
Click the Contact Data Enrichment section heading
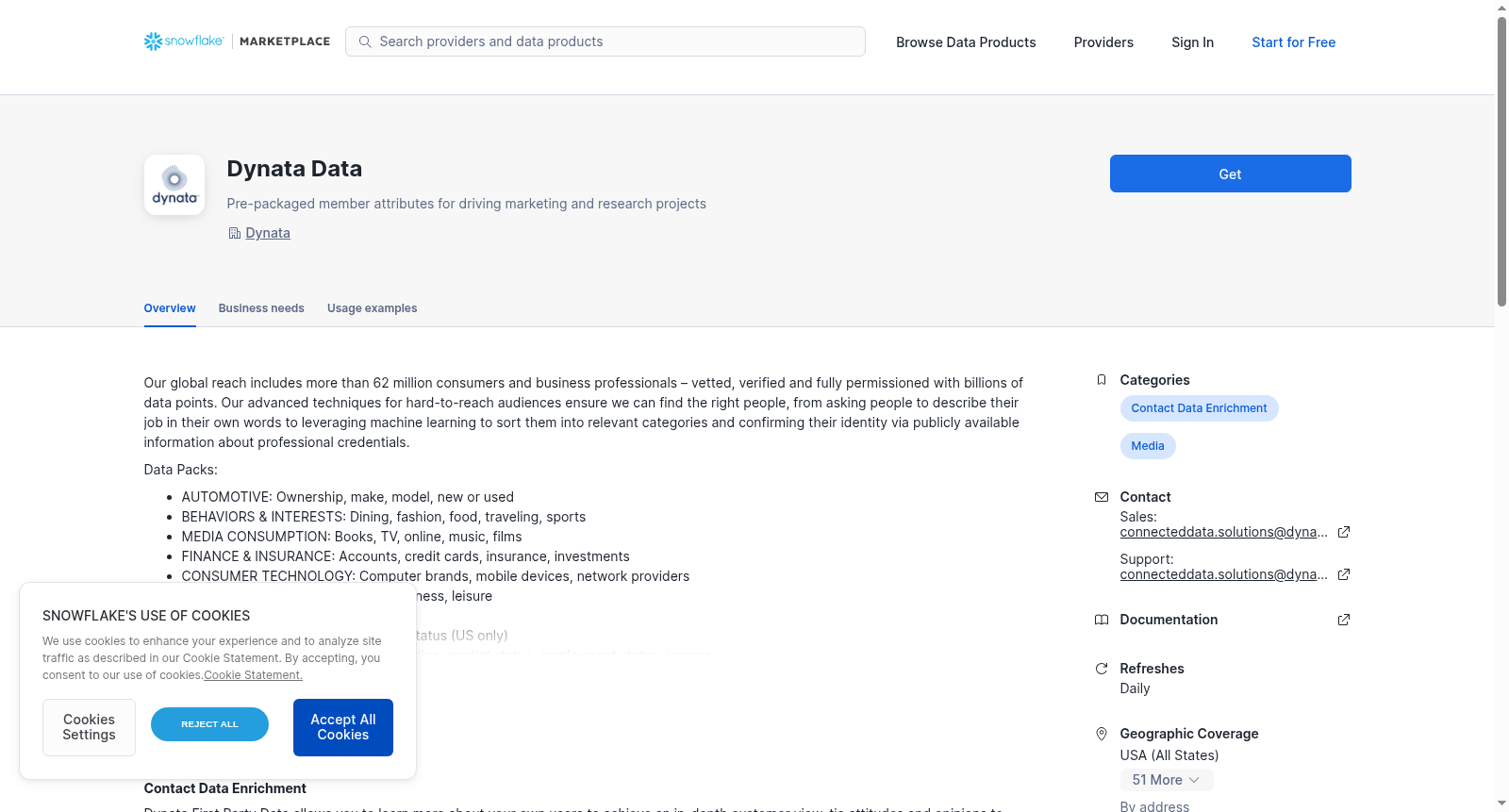[225, 788]
